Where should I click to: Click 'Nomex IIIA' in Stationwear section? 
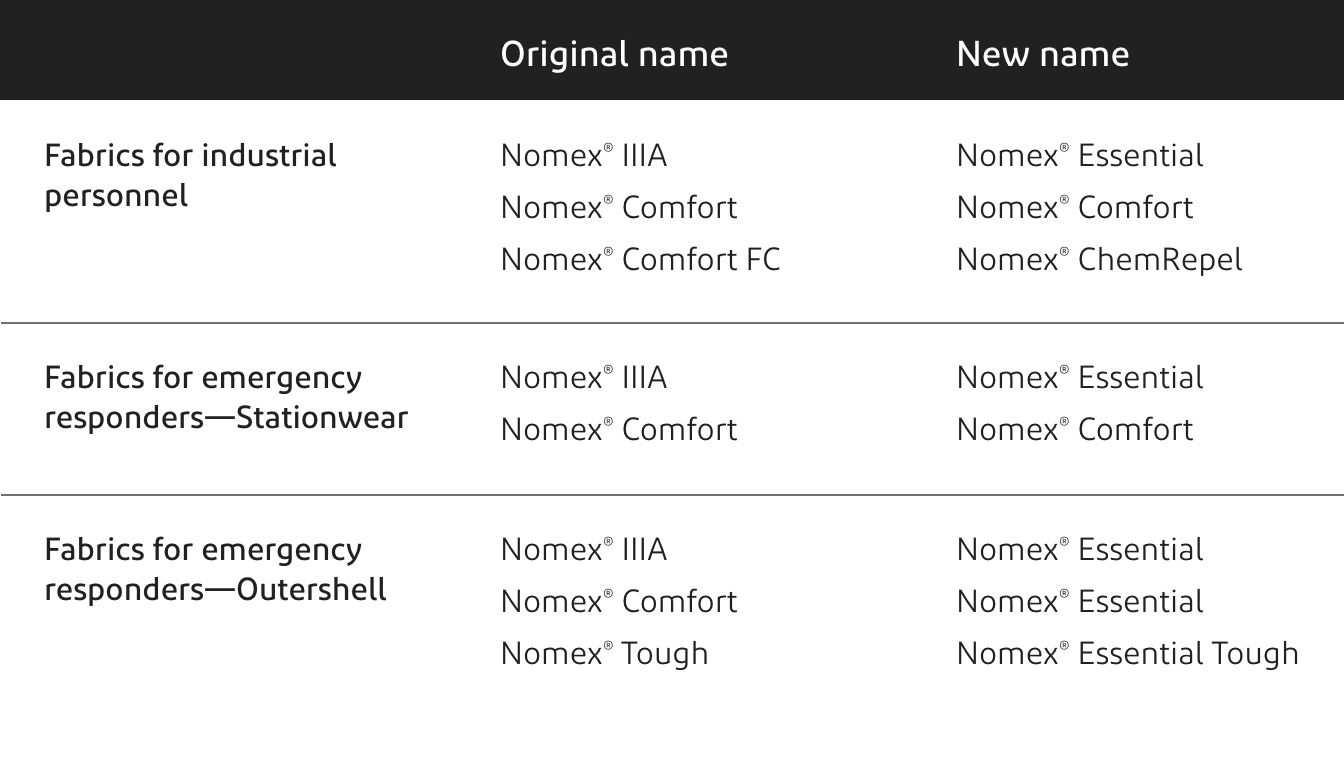pyautogui.click(x=583, y=378)
